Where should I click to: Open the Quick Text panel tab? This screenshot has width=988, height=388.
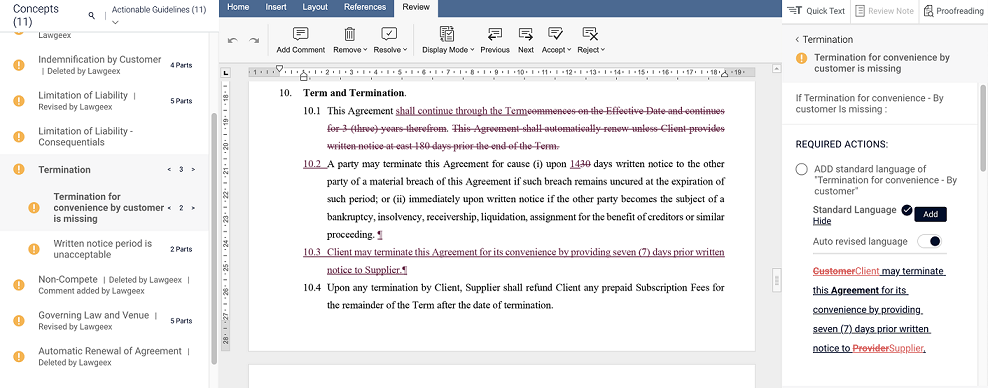[x=816, y=11]
